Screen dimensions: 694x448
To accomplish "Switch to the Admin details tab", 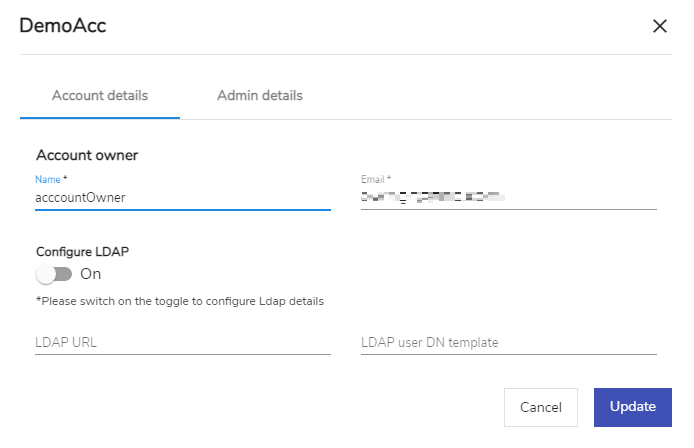I will pos(260,96).
